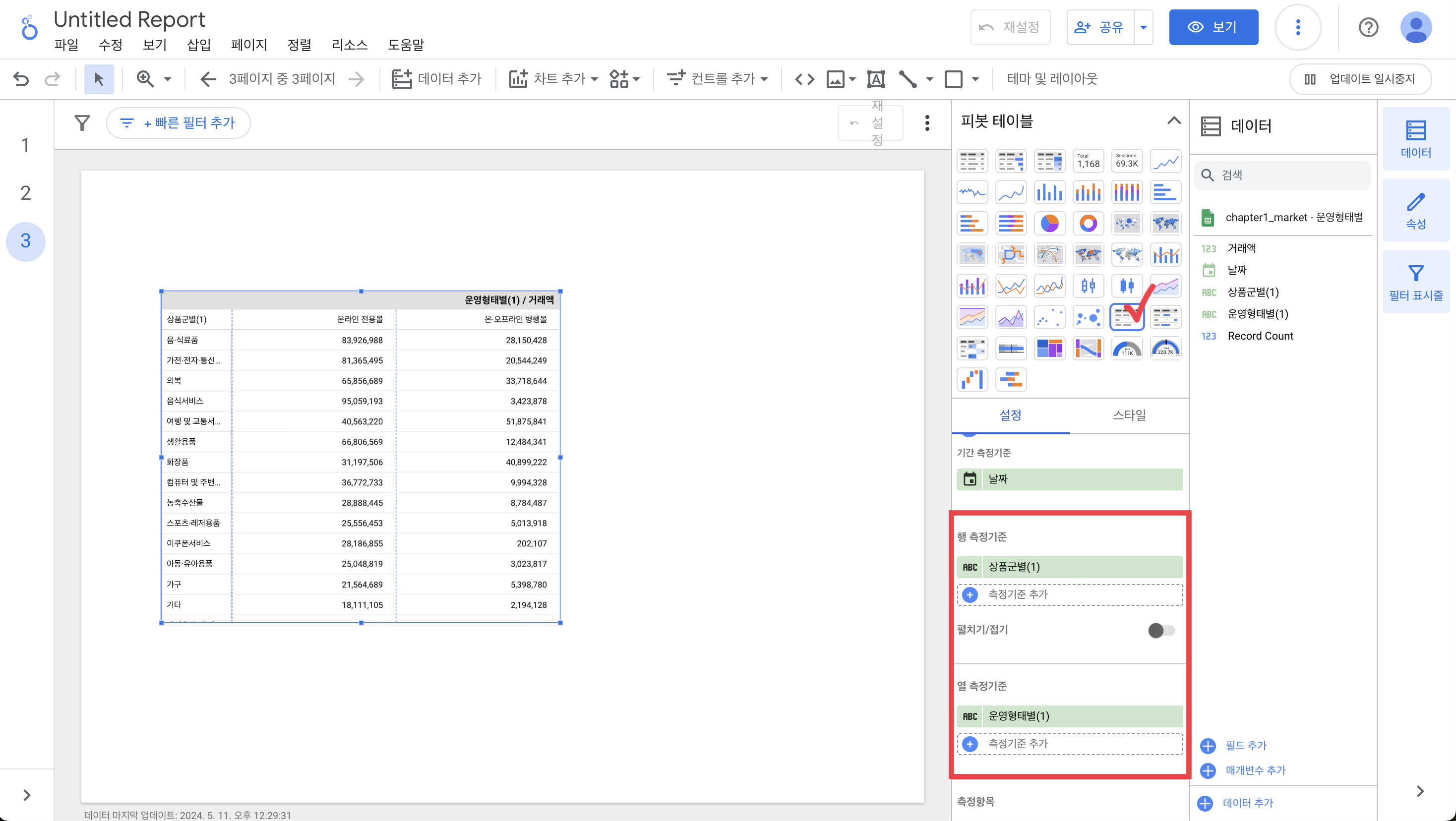Open the 리소스 menu
Screen dimensions: 1456x821
(x=349, y=45)
